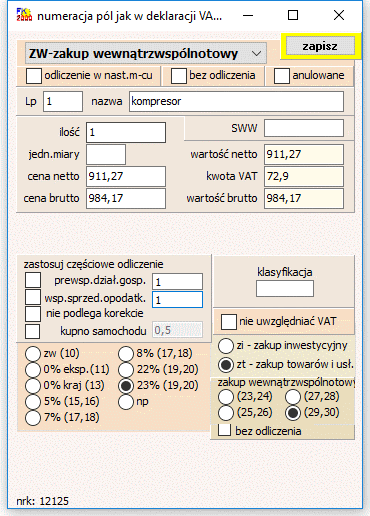Choose the np rate option

[126, 402]
